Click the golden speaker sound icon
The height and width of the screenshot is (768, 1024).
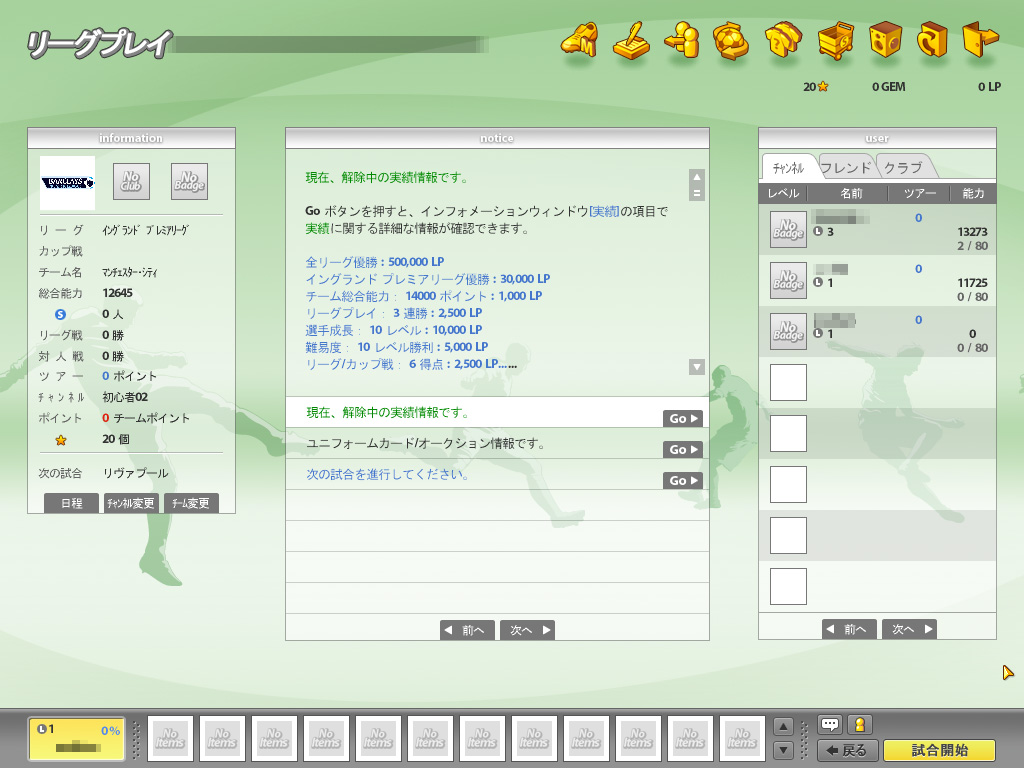click(x=886, y=40)
